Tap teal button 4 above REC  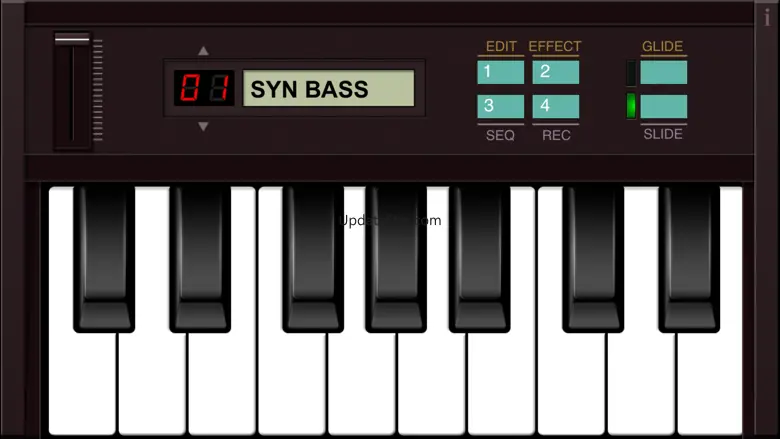pos(556,106)
